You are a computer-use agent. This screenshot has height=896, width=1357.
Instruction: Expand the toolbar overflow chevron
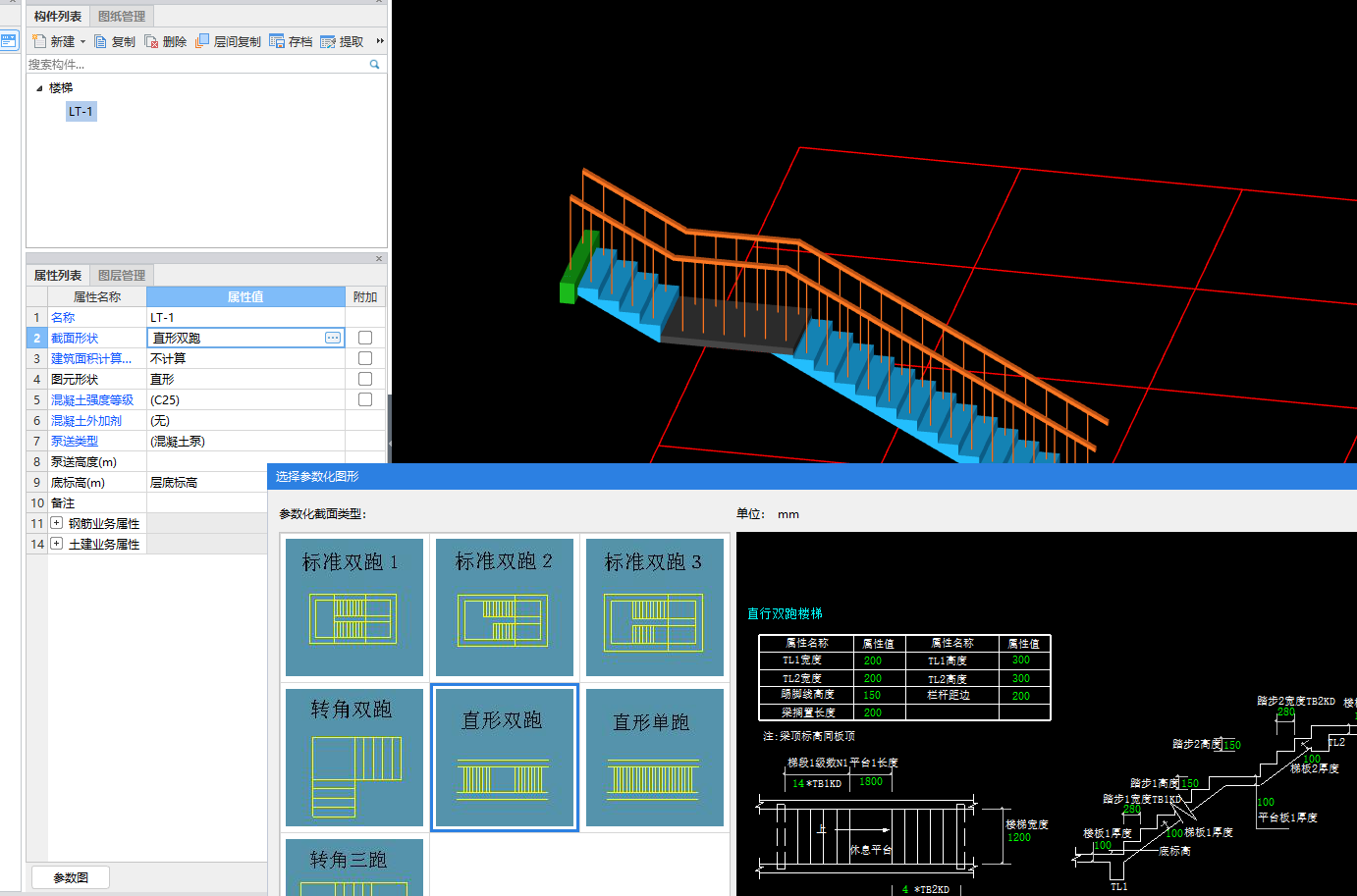[x=380, y=41]
